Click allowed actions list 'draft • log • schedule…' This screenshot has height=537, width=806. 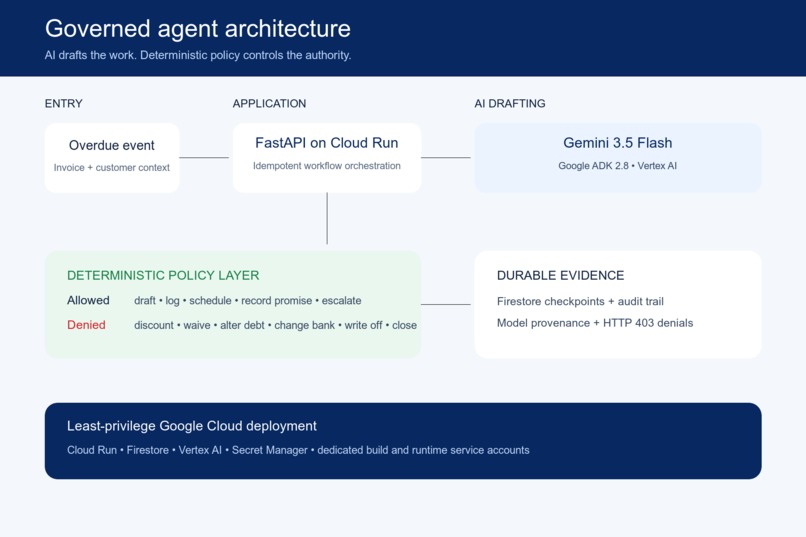[x=248, y=301]
